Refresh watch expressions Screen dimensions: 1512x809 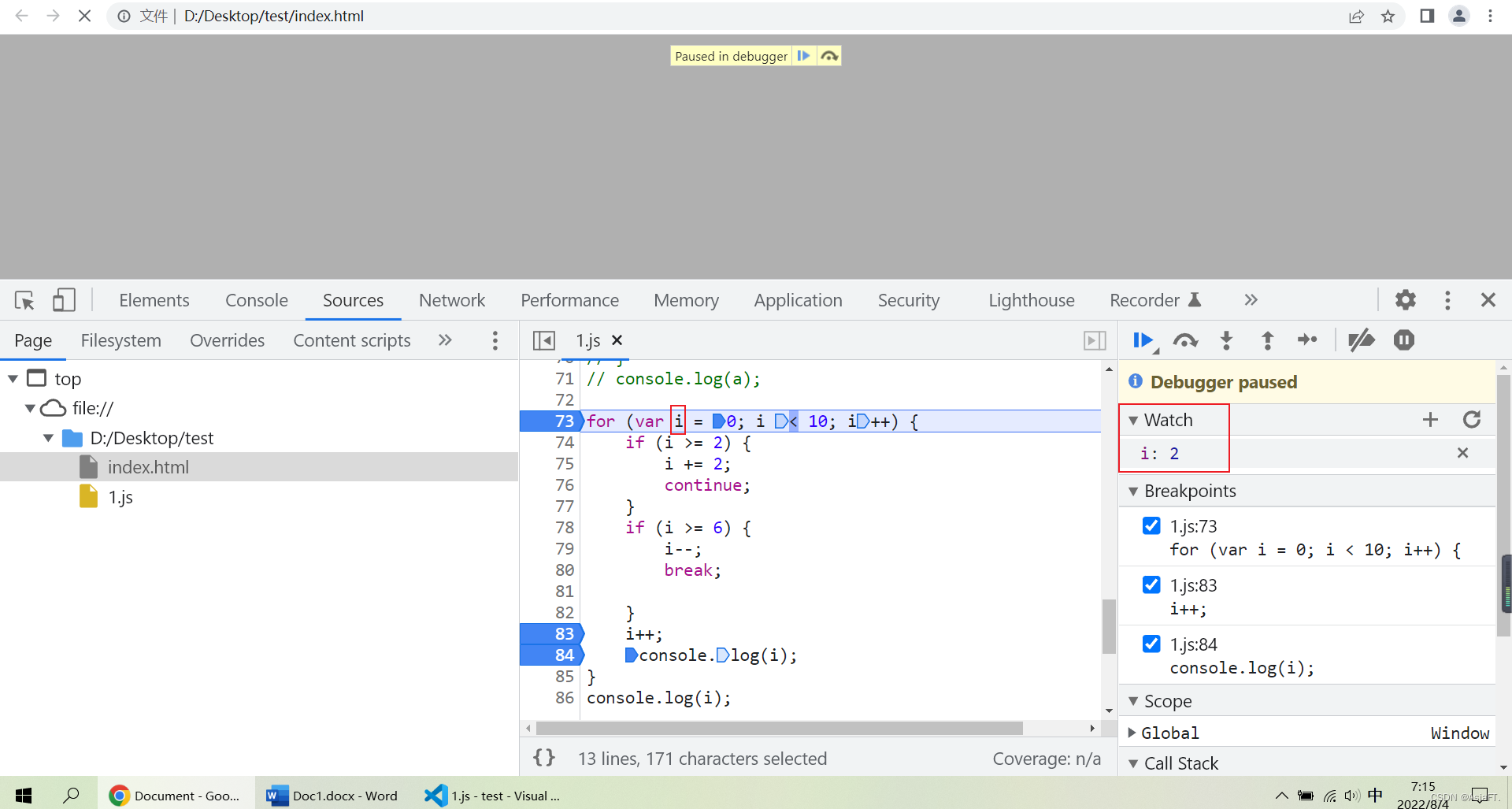(1472, 420)
